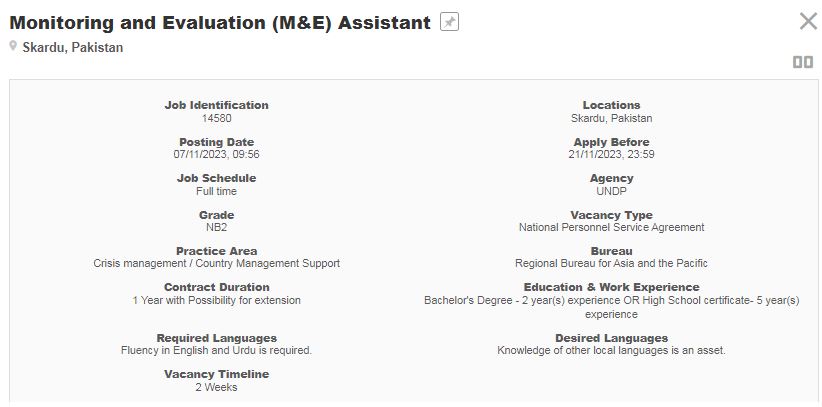Click the Crisis management practice area text
822x407 pixels.
pyautogui.click(x=216, y=263)
